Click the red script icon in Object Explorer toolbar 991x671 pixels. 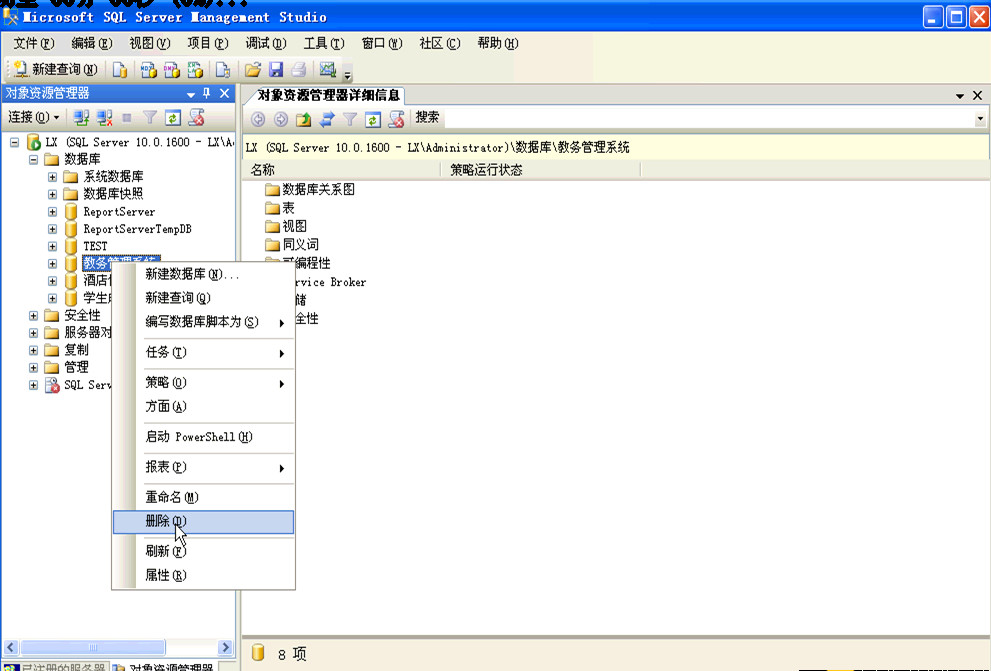197,118
